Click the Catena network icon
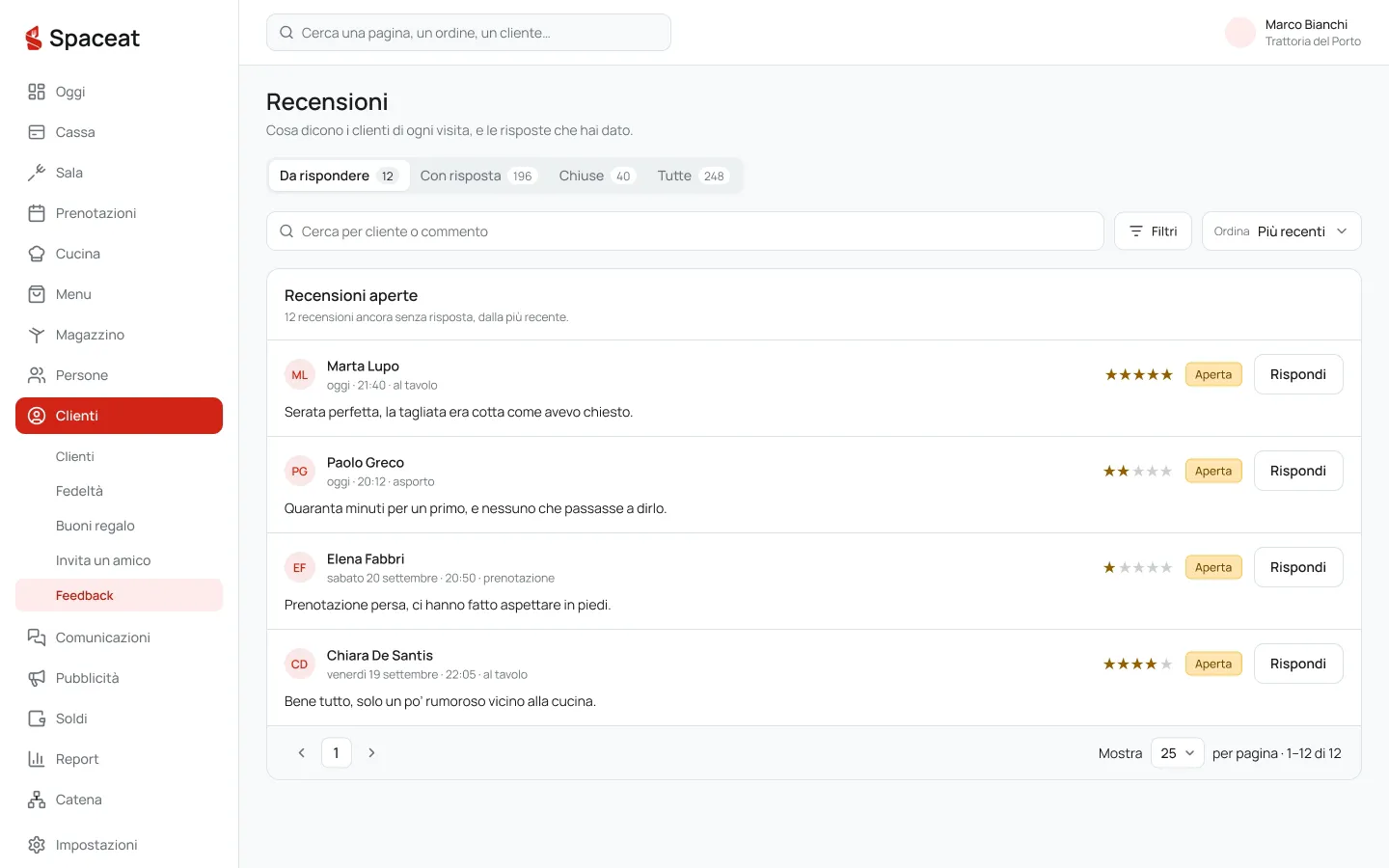This screenshot has height=868, width=1389. [x=37, y=800]
